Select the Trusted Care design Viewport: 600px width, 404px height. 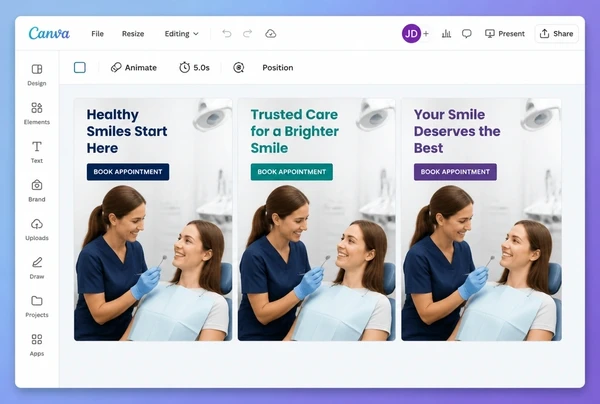(316, 220)
